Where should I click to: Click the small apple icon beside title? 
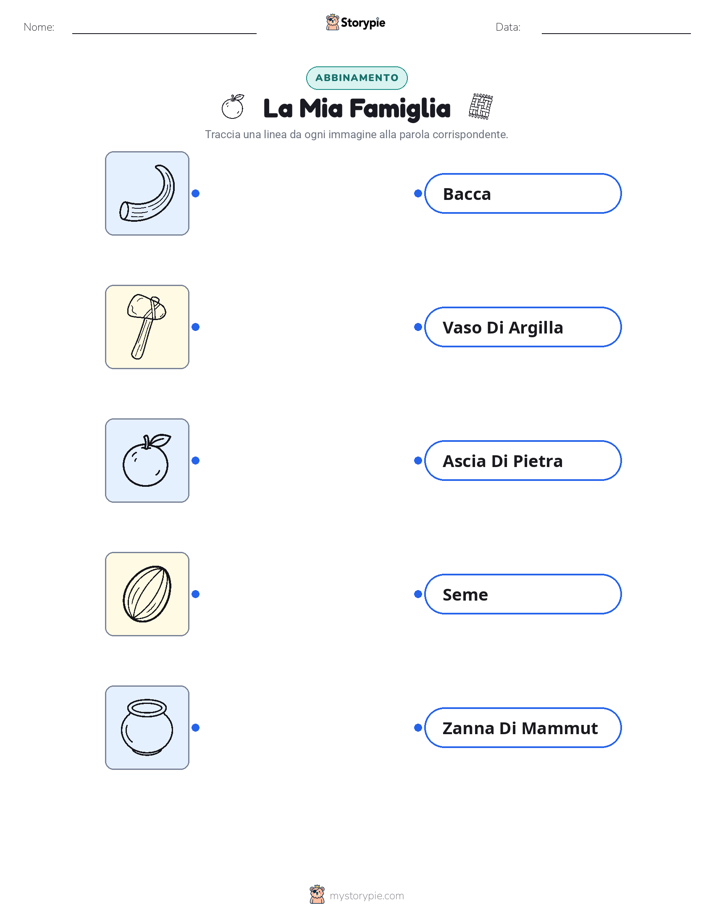(x=233, y=107)
